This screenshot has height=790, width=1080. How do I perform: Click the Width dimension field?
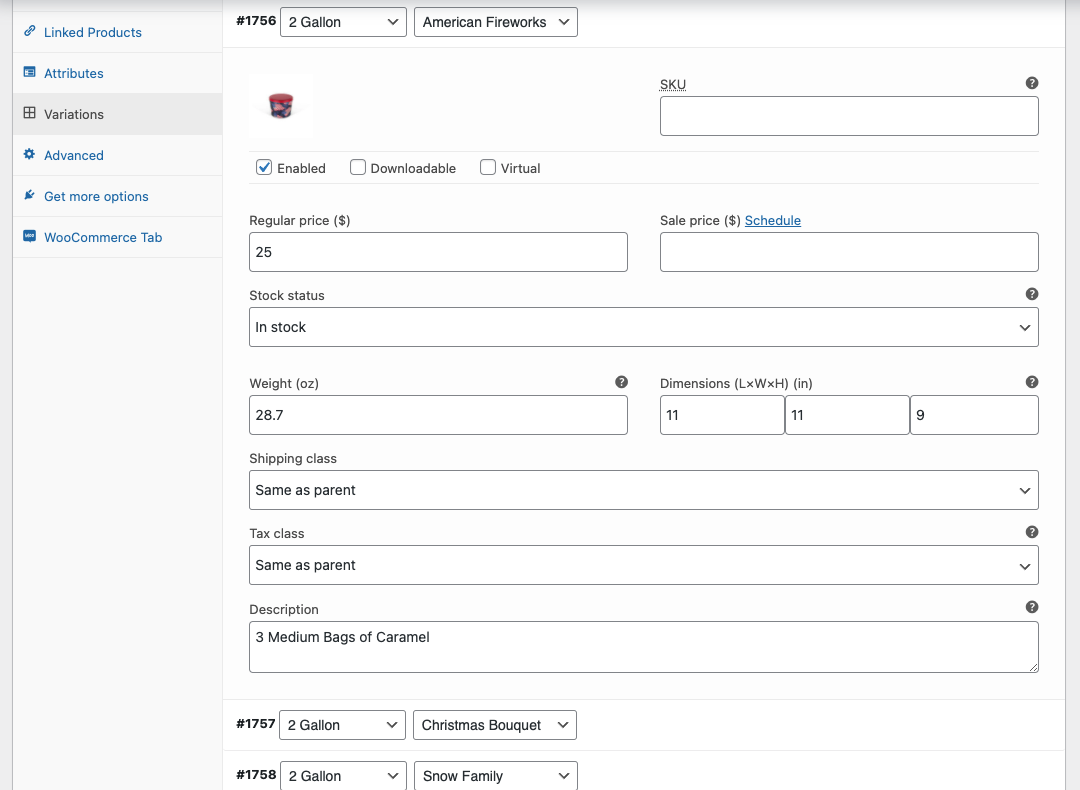point(847,415)
